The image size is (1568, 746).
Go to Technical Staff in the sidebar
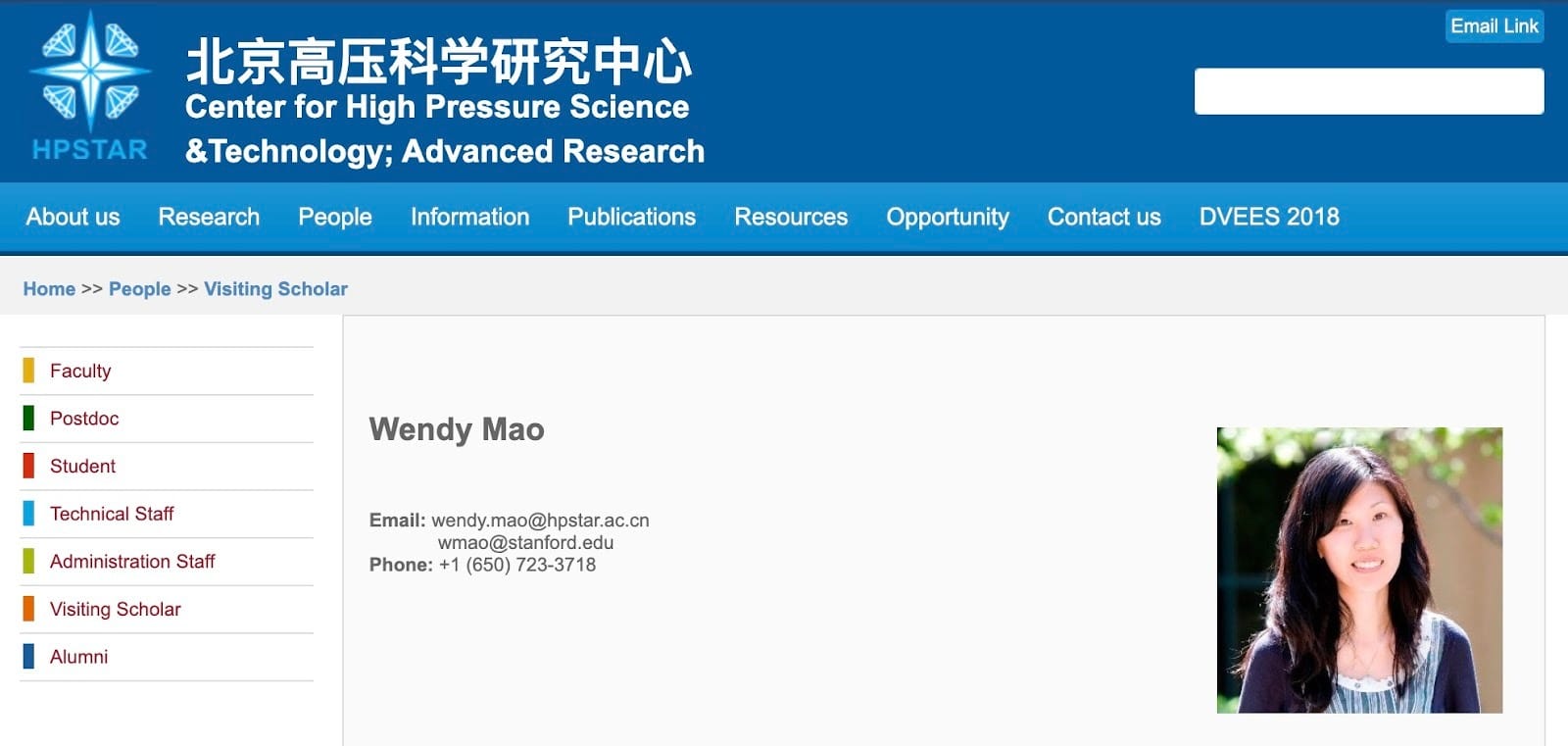pos(112,514)
